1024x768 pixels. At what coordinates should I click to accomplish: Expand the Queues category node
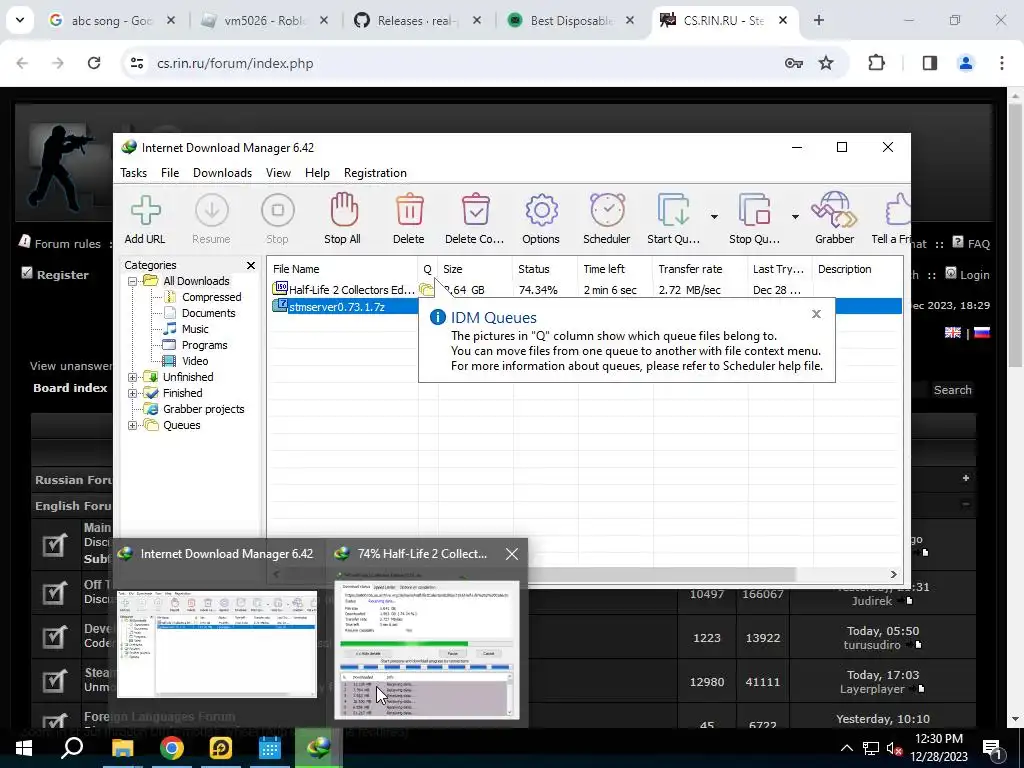pos(133,426)
